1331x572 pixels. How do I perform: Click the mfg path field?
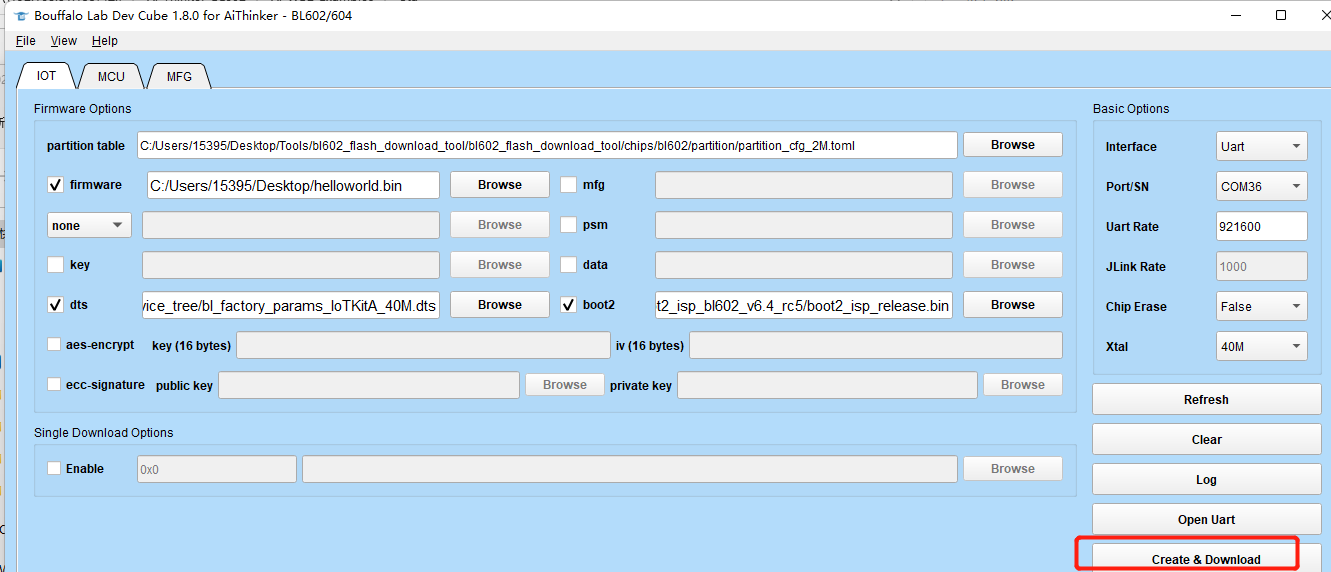[803, 185]
